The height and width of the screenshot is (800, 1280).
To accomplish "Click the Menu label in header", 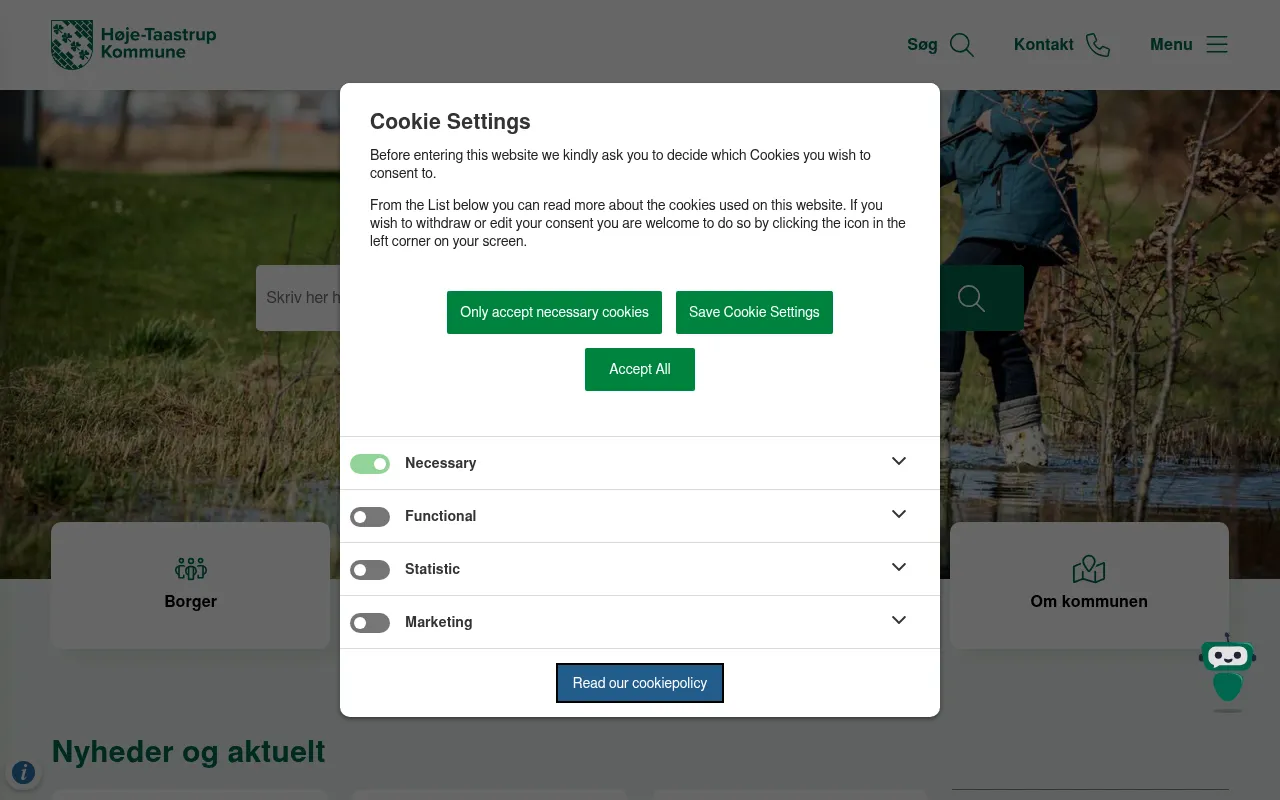I will coord(1171,45).
